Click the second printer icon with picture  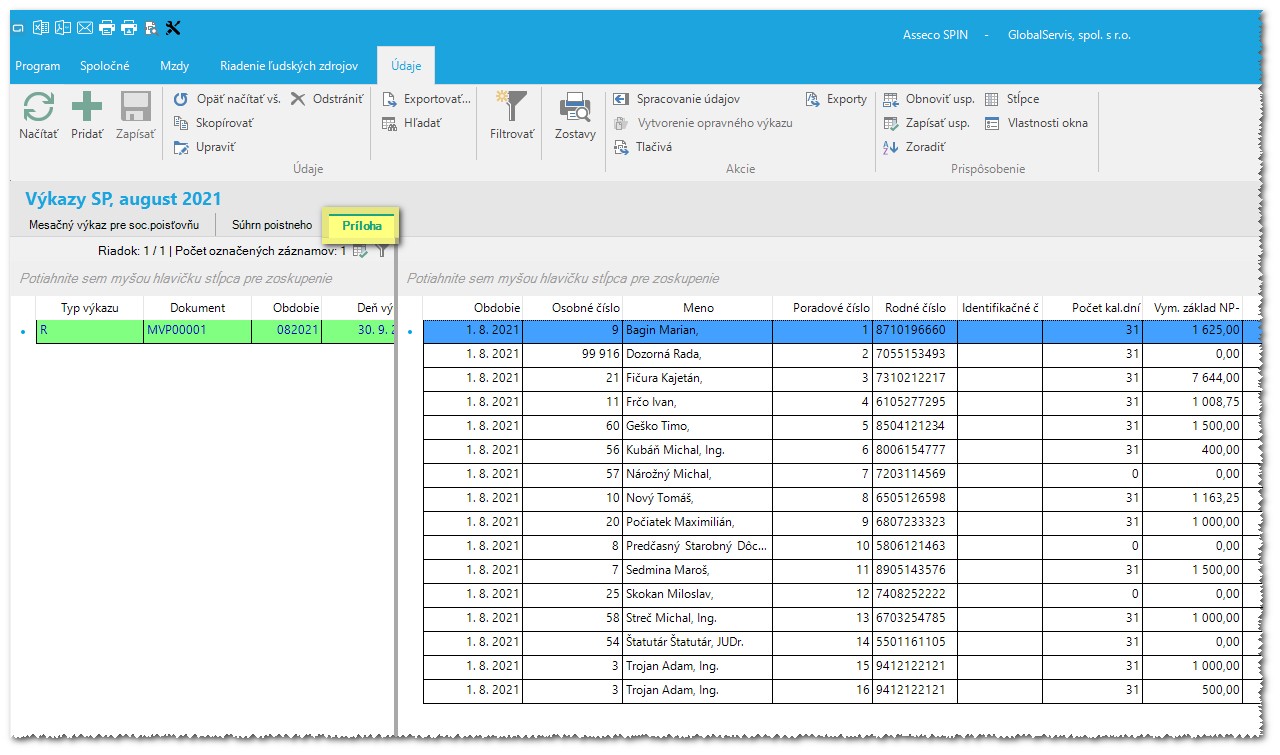[129, 28]
